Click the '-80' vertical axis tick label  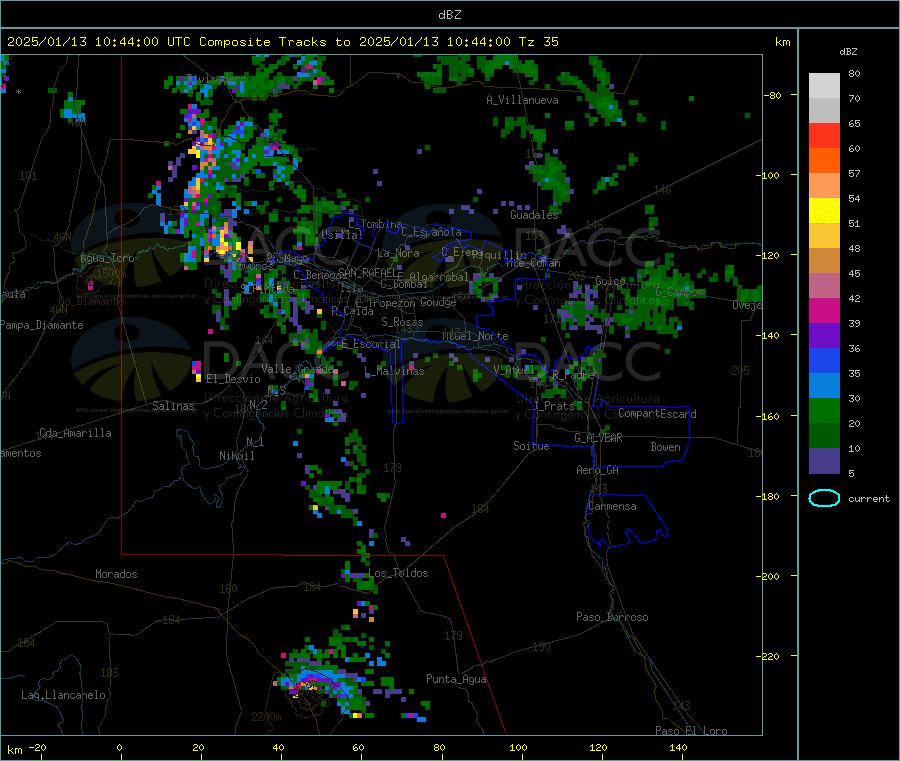(773, 95)
